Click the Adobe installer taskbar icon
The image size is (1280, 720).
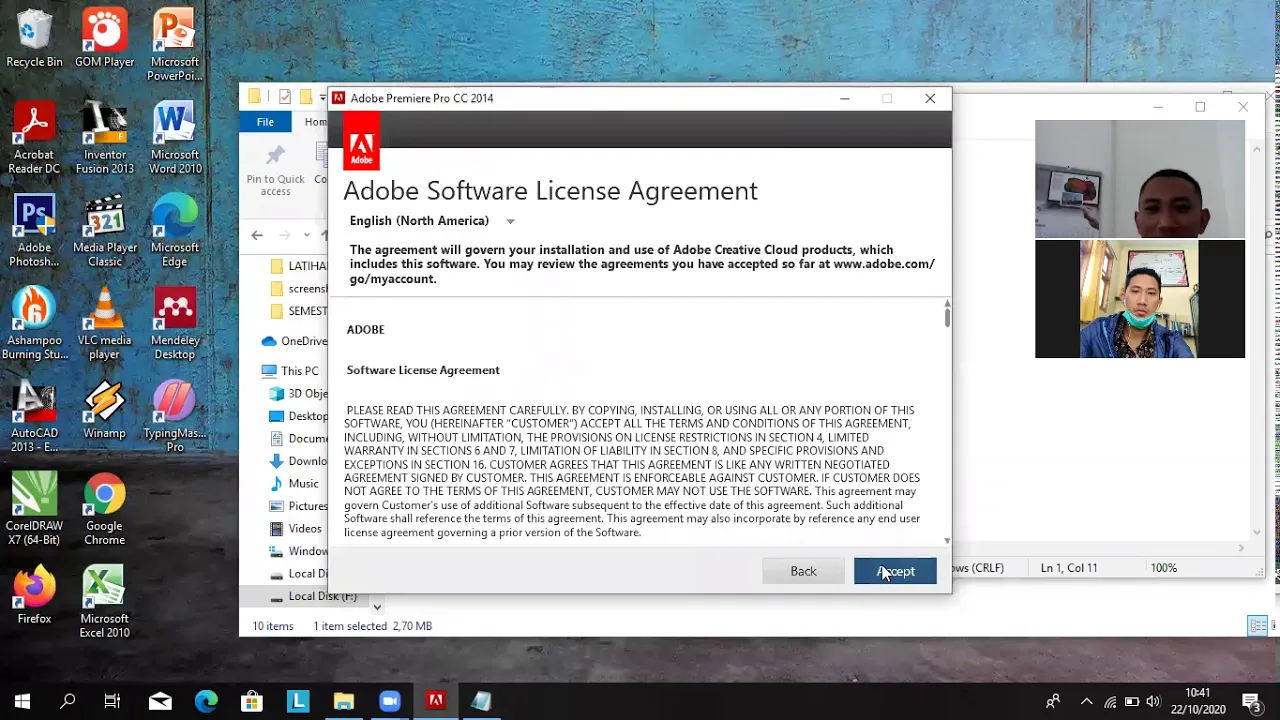pyautogui.click(x=436, y=701)
